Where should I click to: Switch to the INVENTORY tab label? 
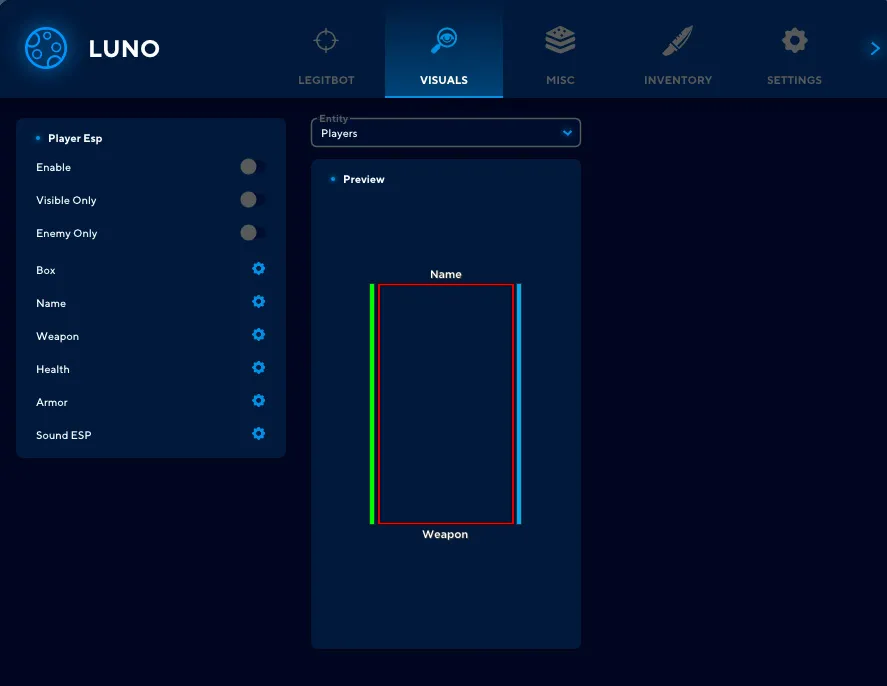click(678, 80)
